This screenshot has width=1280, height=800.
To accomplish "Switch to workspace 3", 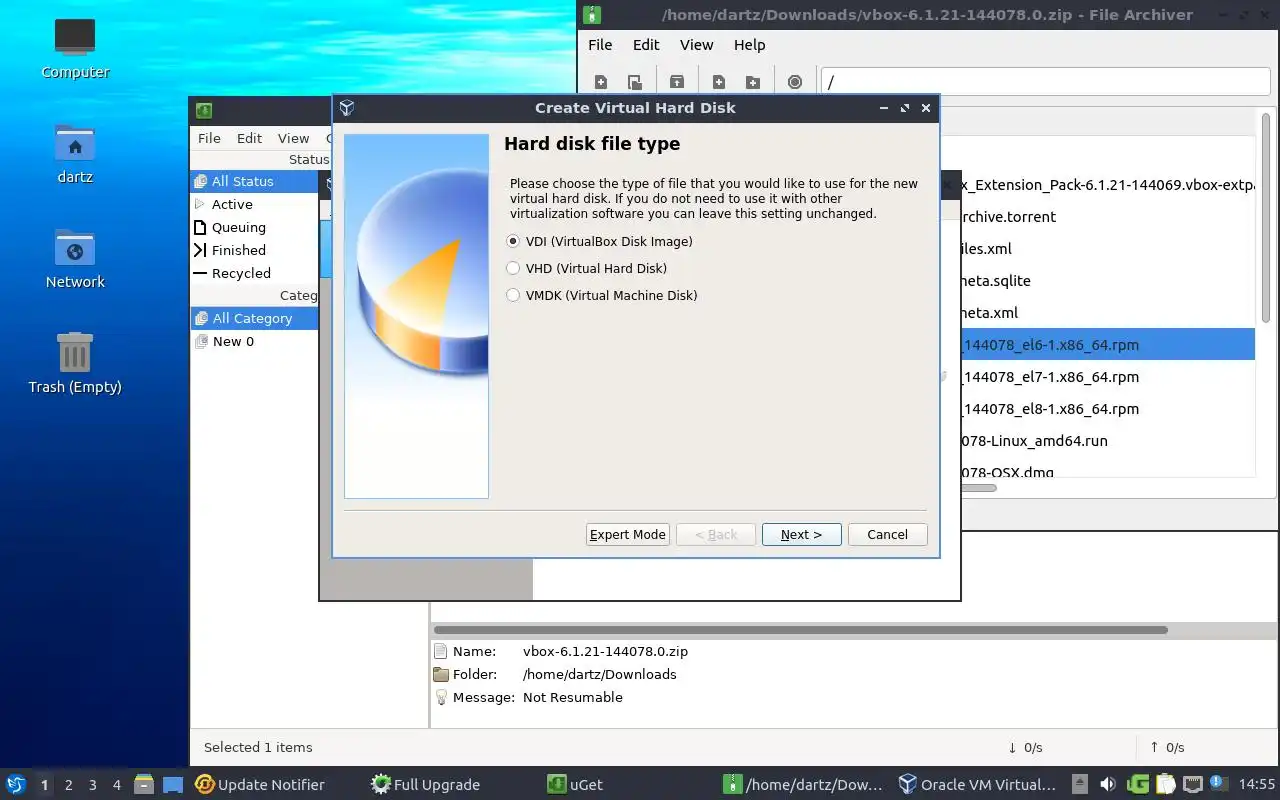I will click(x=92, y=785).
